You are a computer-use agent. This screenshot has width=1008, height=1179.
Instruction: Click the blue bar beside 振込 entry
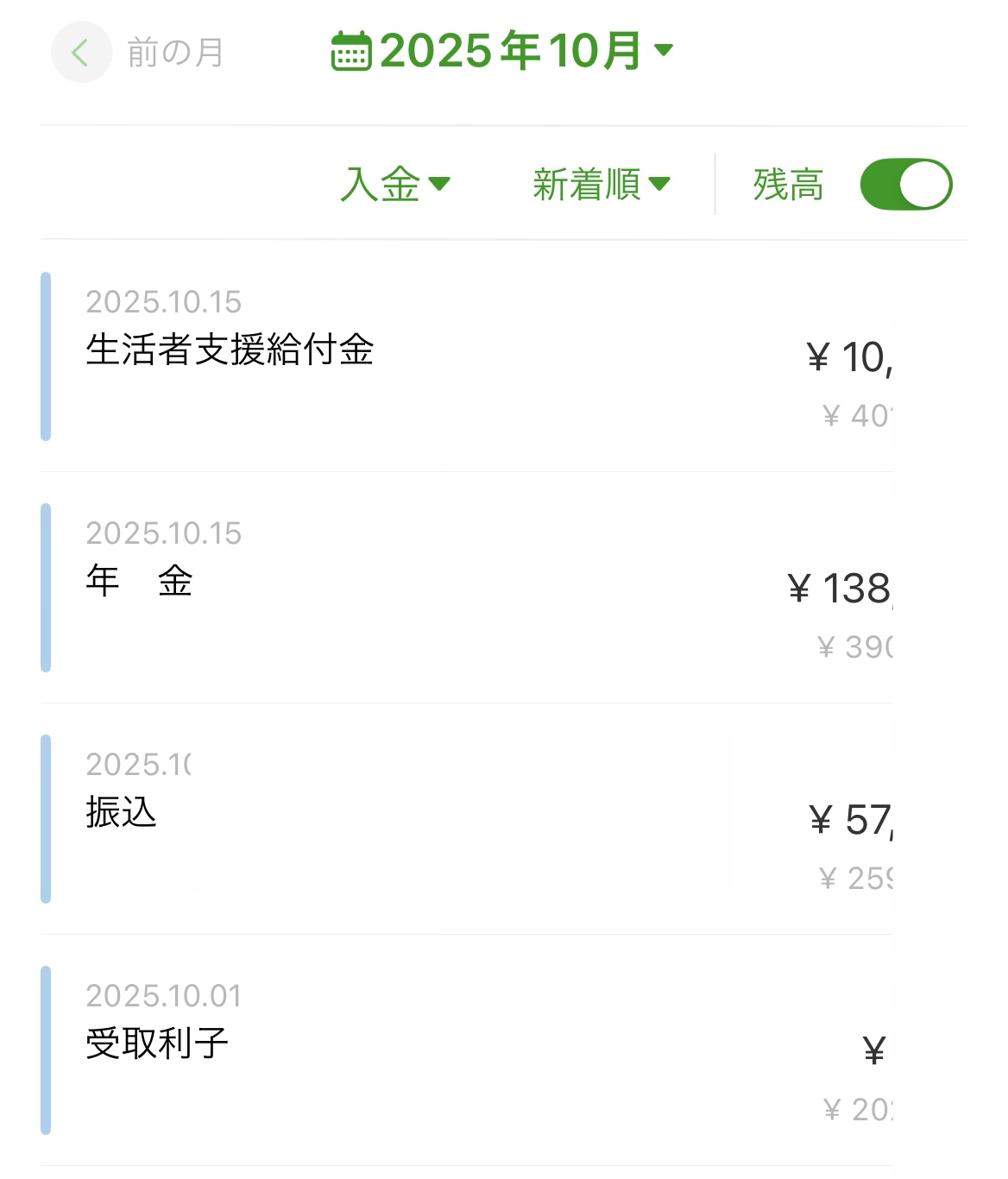pyautogui.click(x=46, y=819)
